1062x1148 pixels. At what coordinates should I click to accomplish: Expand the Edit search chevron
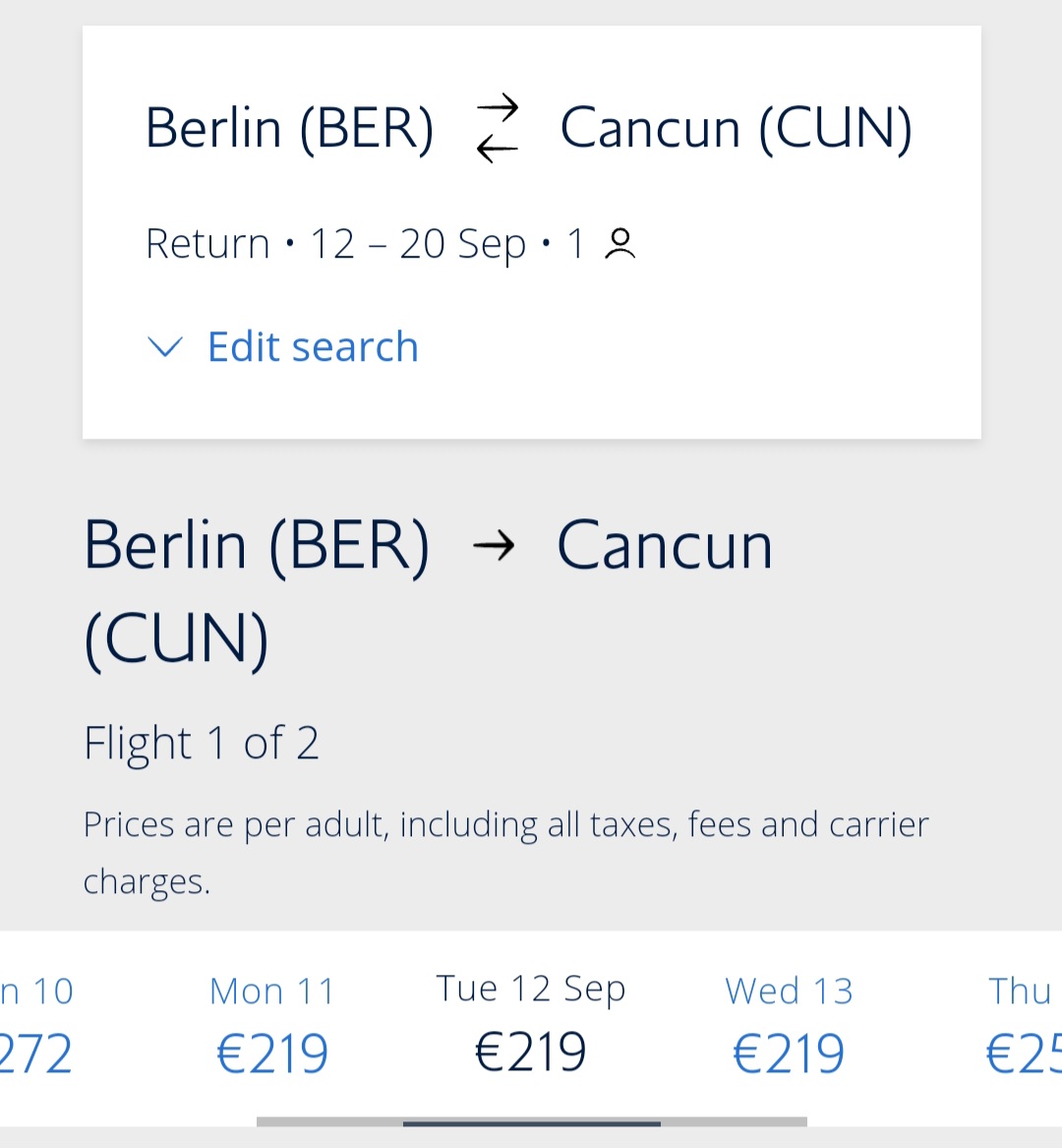[164, 347]
